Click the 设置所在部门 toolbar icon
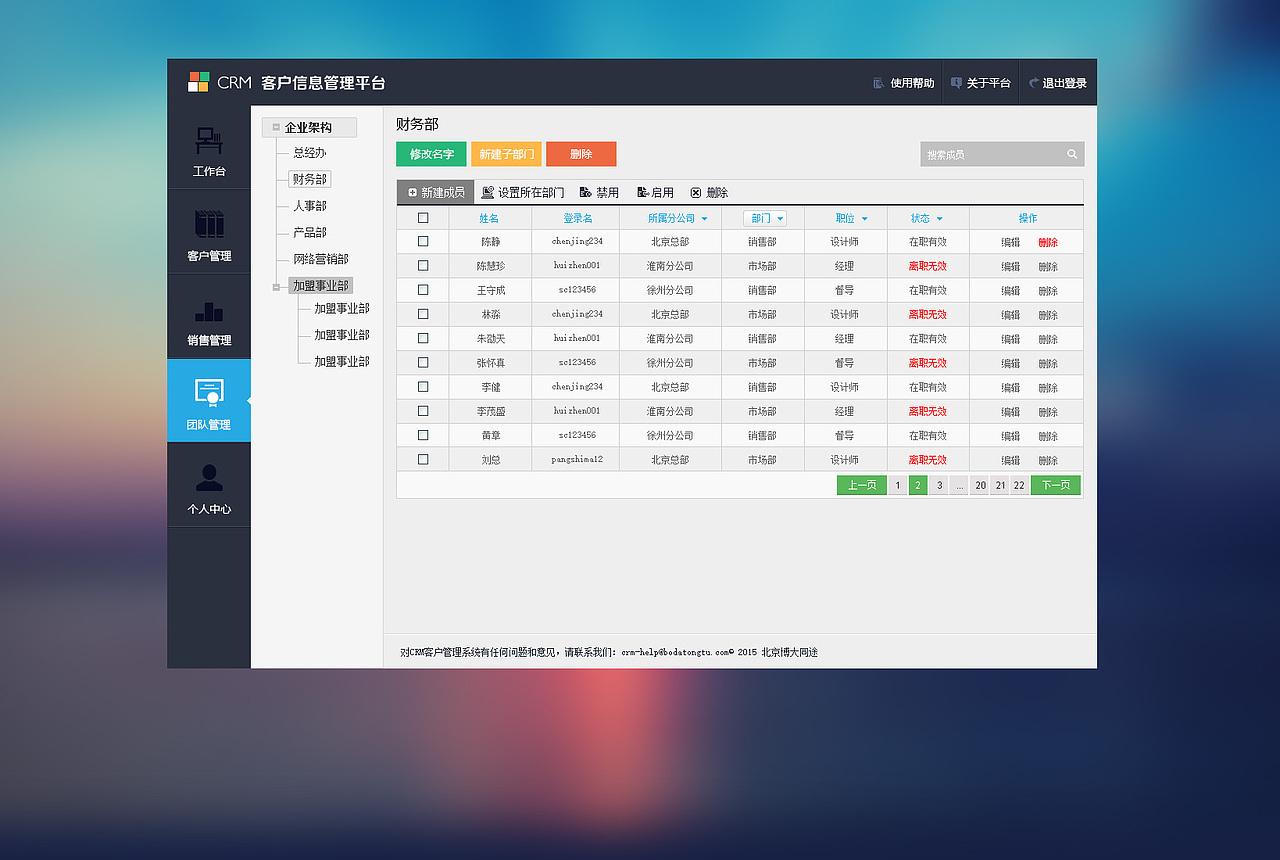The width and height of the screenshot is (1280, 860). (x=488, y=192)
